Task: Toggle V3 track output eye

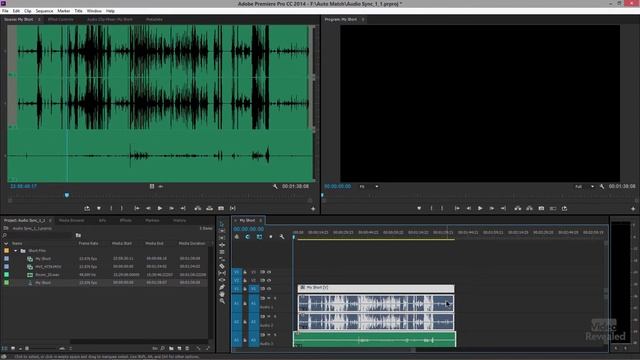Action: pyautogui.click(x=269, y=272)
